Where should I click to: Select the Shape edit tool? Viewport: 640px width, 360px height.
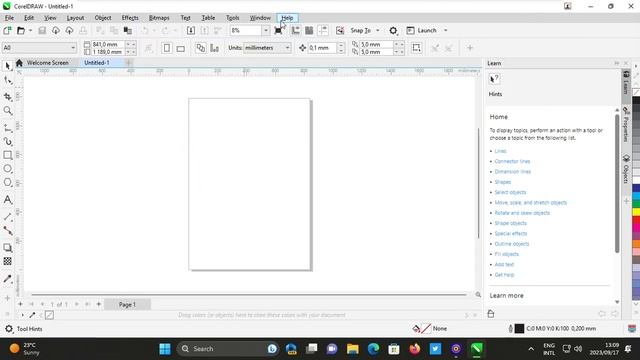point(7,80)
